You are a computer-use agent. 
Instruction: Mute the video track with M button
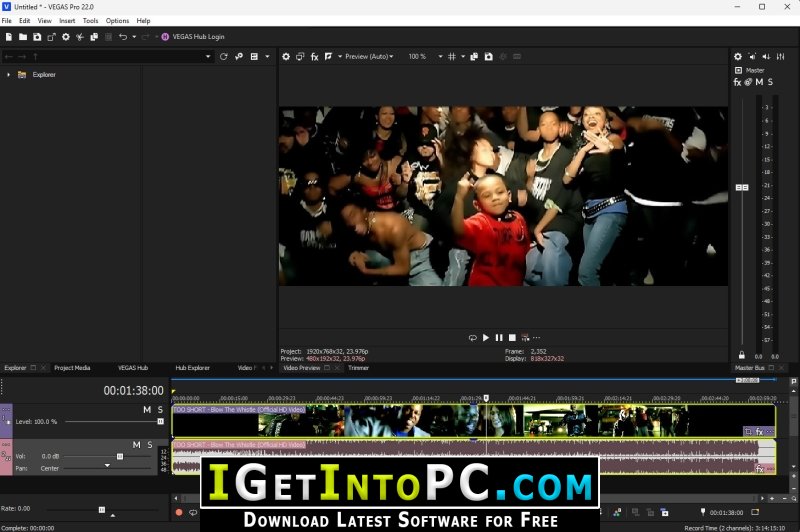147,410
